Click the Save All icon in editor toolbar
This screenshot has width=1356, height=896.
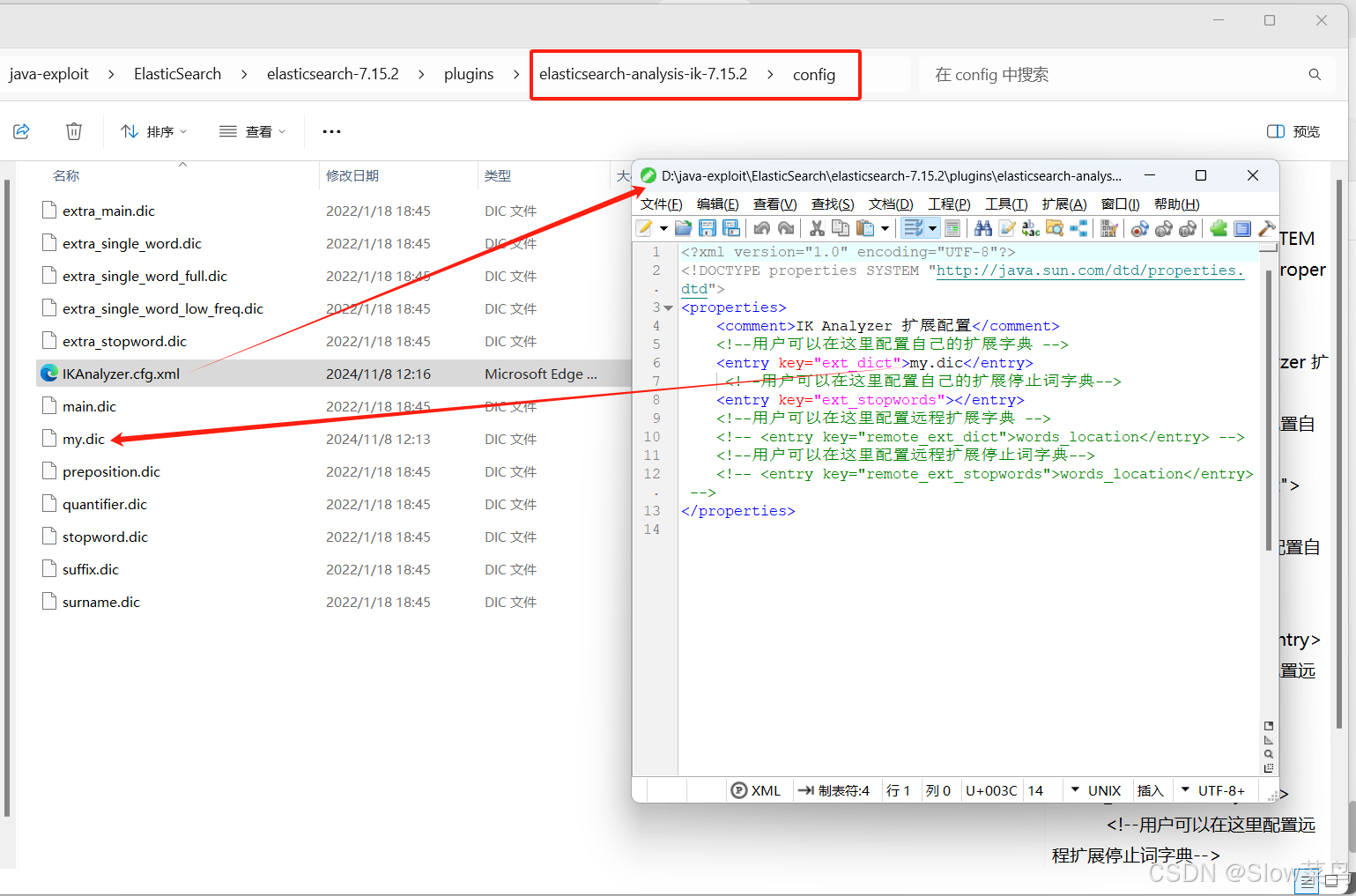730,229
